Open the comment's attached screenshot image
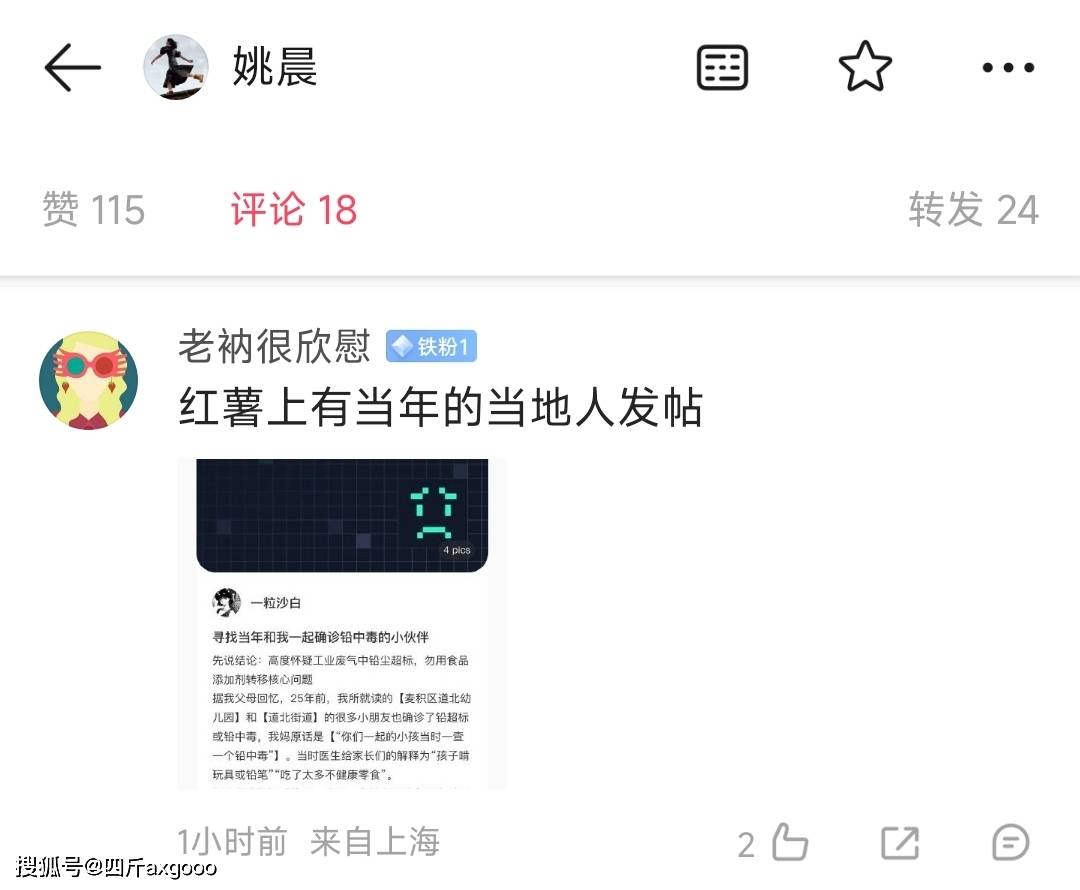The height and width of the screenshot is (890, 1080). [342, 623]
